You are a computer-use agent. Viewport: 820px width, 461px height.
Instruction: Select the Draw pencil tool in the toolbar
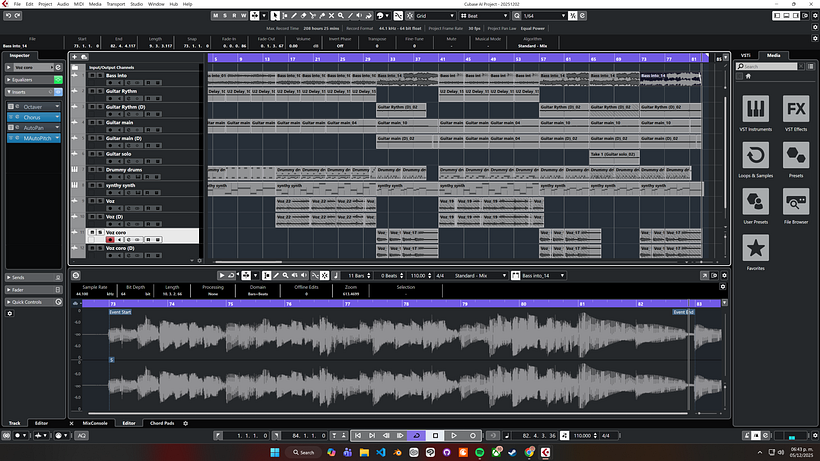pos(294,16)
